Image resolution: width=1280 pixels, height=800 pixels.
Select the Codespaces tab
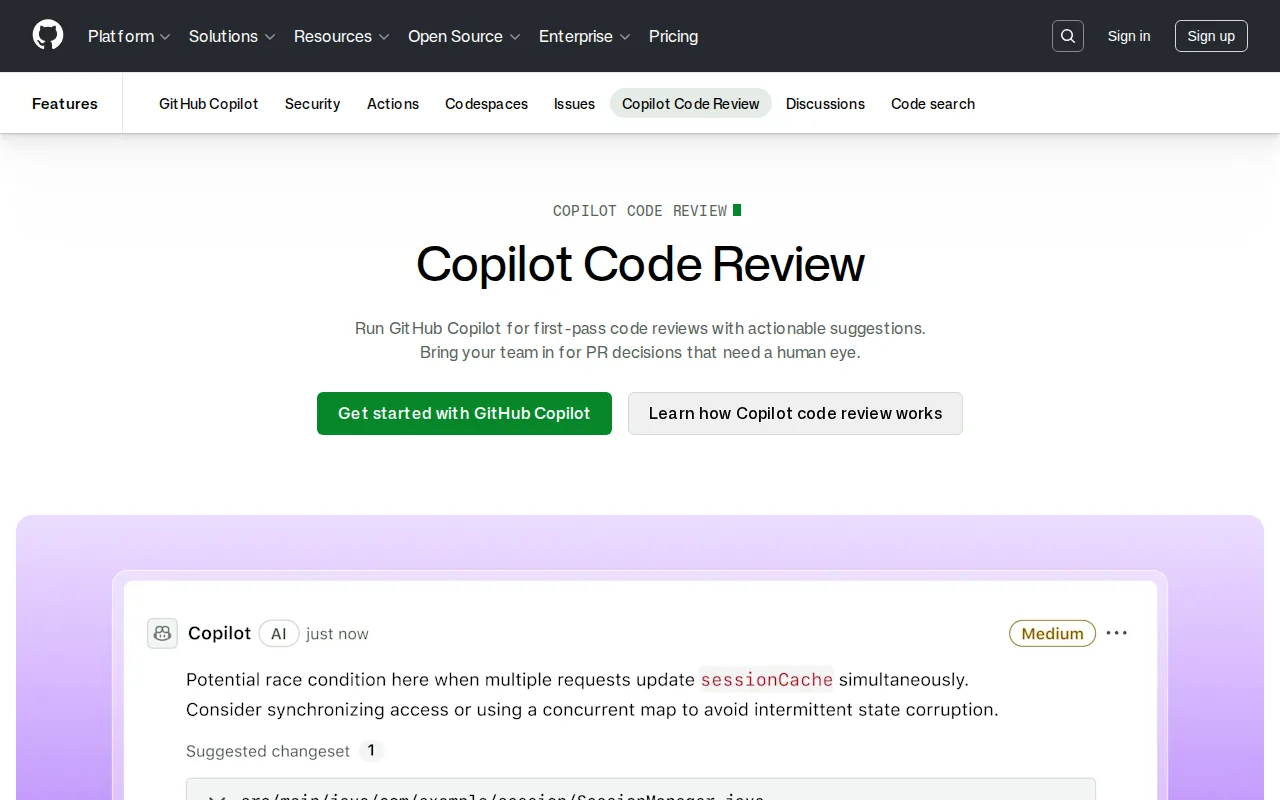(487, 104)
